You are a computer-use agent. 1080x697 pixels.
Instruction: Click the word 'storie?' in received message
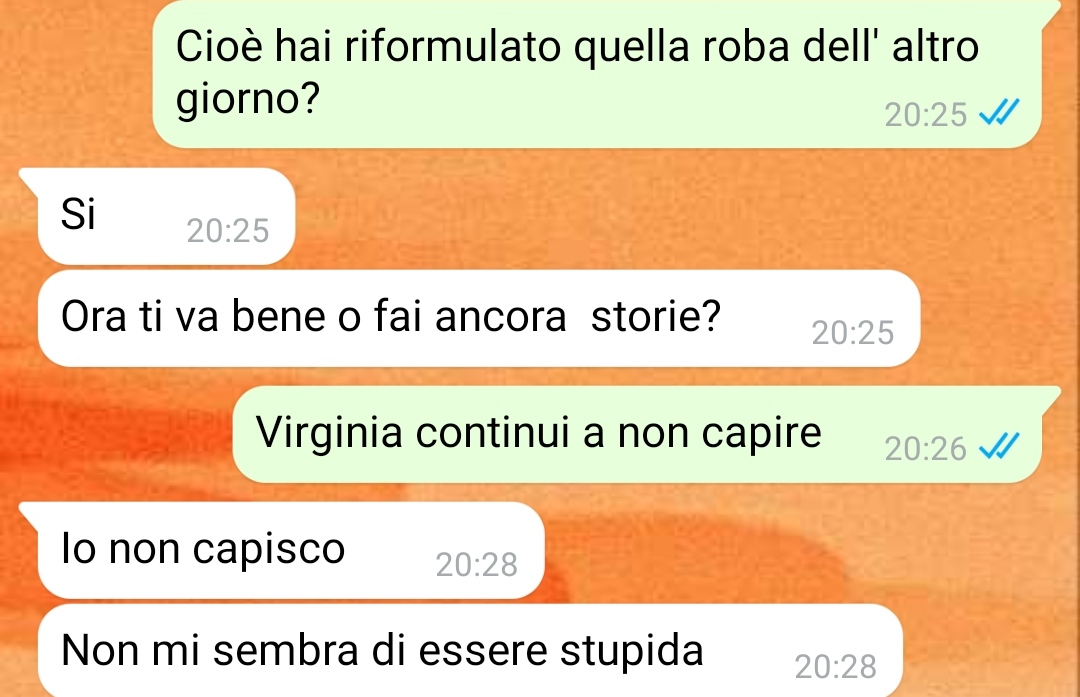pos(656,317)
